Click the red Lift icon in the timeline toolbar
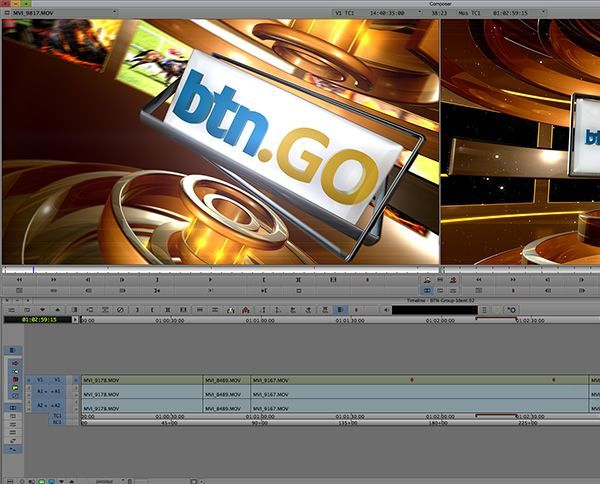The image size is (600, 484). coord(246,310)
